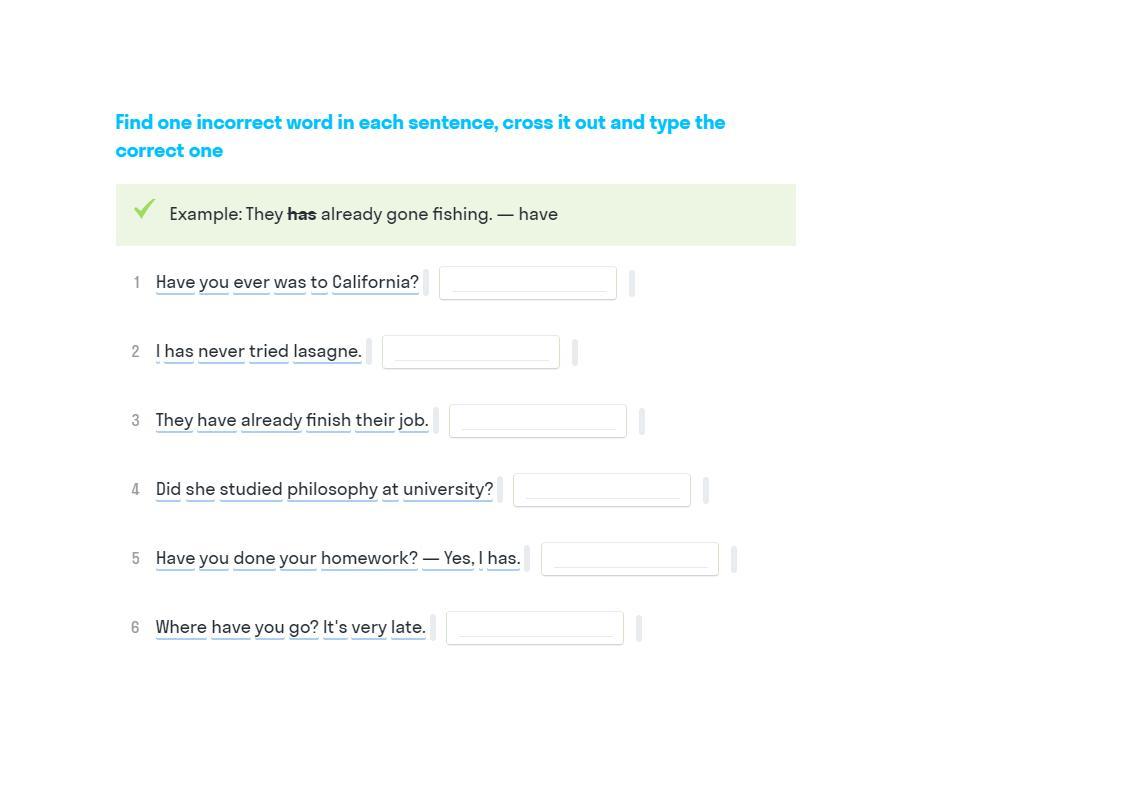Click the word "California?" in sentence 1
Viewport: 1122px width, 793px height.
tap(376, 283)
